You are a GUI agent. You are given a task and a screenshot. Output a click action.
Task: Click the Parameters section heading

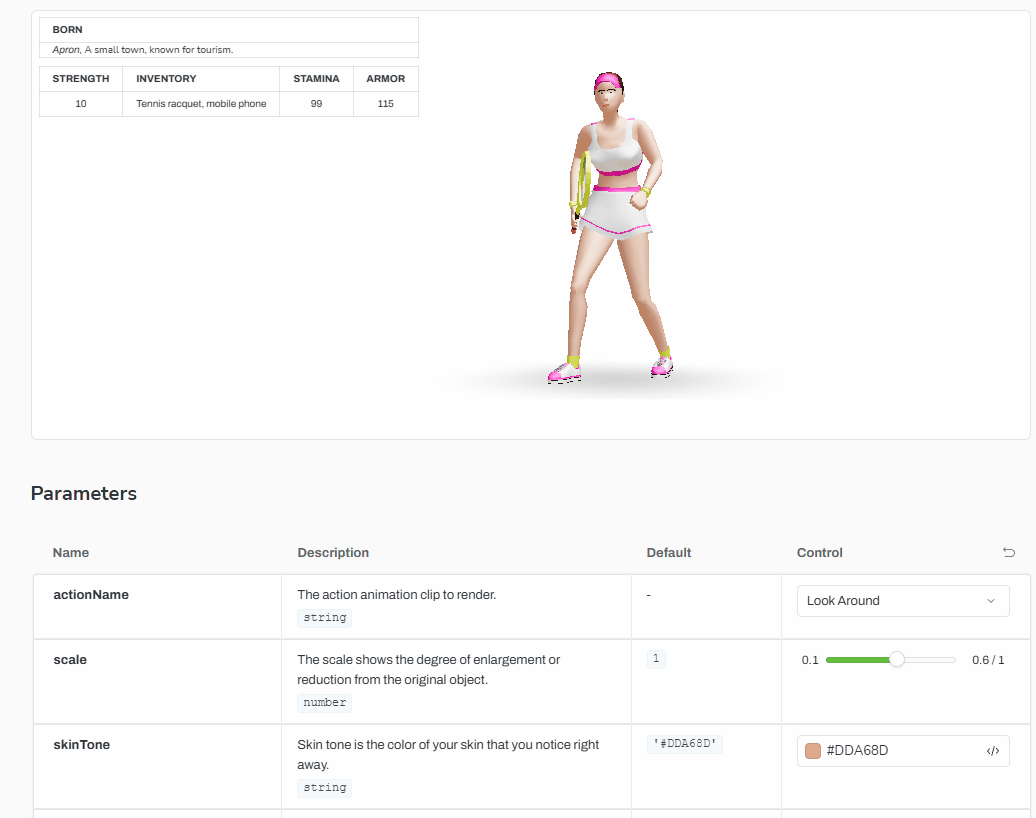pos(84,493)
